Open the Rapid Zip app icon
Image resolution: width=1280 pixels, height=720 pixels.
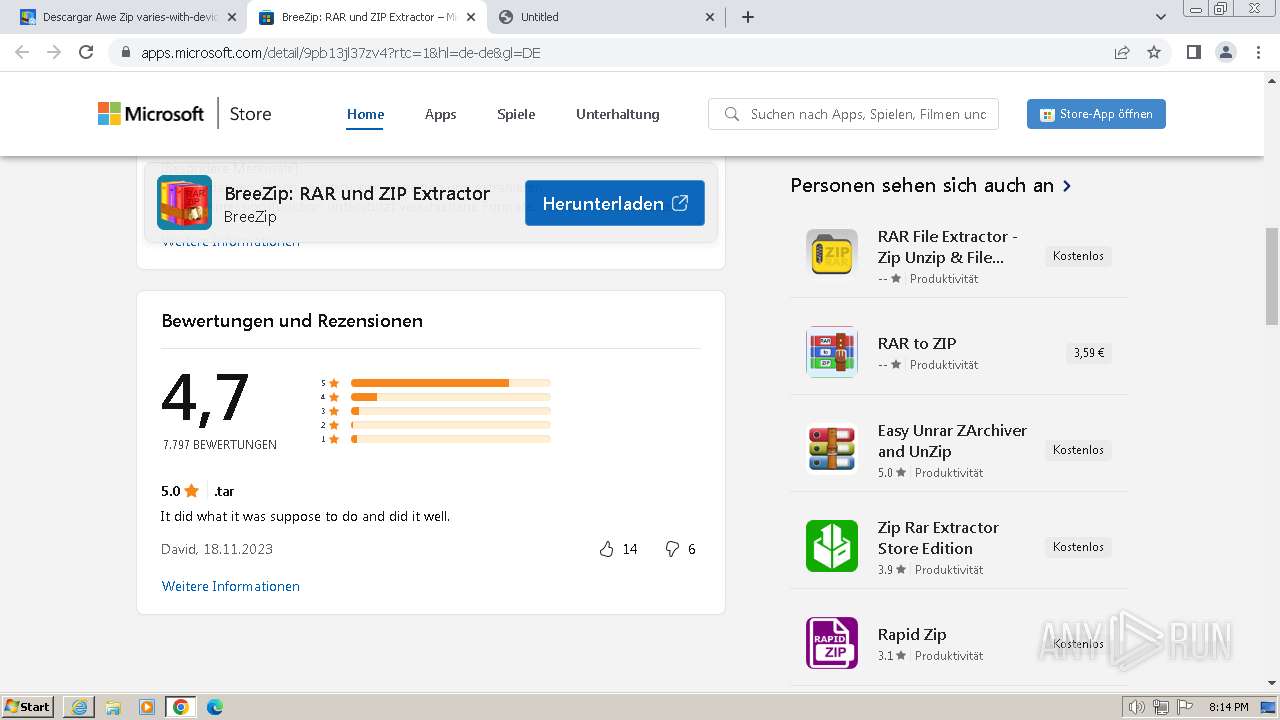click(x=832, y=643)
